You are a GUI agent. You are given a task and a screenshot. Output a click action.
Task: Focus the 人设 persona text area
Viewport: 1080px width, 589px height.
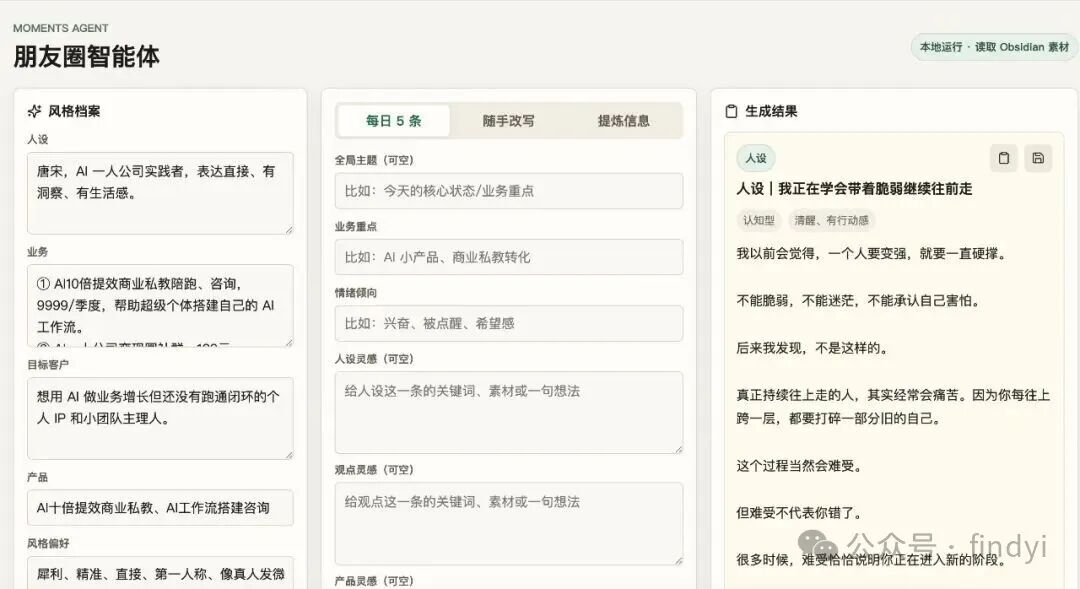pyautogui.click(x=160, y=193)
